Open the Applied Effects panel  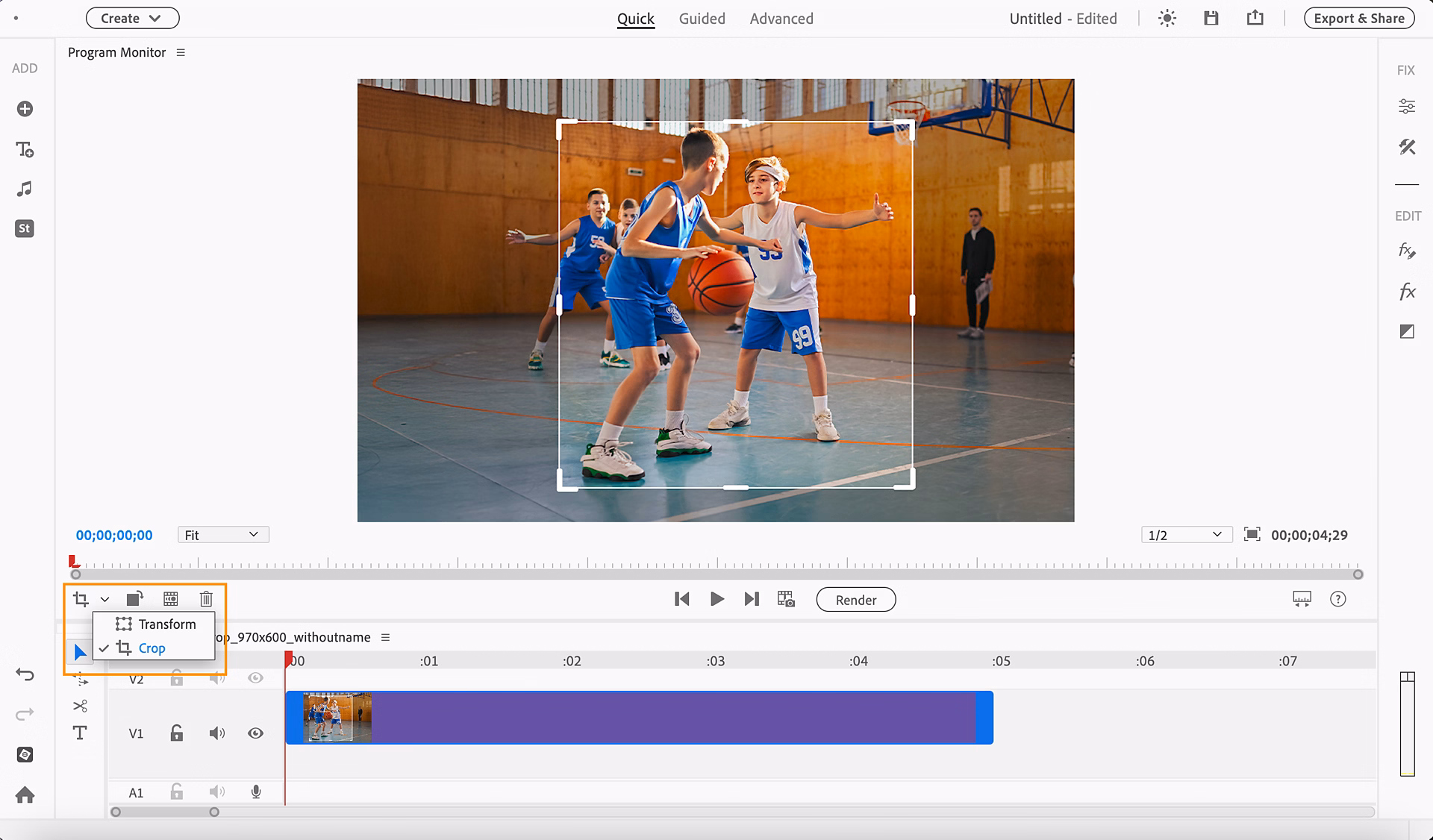coord(1406,251)
